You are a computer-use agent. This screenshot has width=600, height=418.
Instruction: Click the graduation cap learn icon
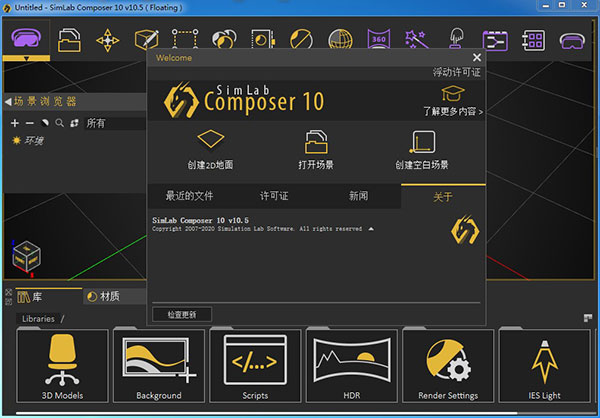(x=453, y=94)
